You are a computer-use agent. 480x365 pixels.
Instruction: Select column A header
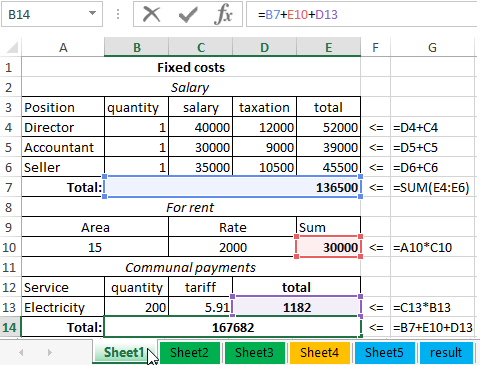(x=63, y=47)
